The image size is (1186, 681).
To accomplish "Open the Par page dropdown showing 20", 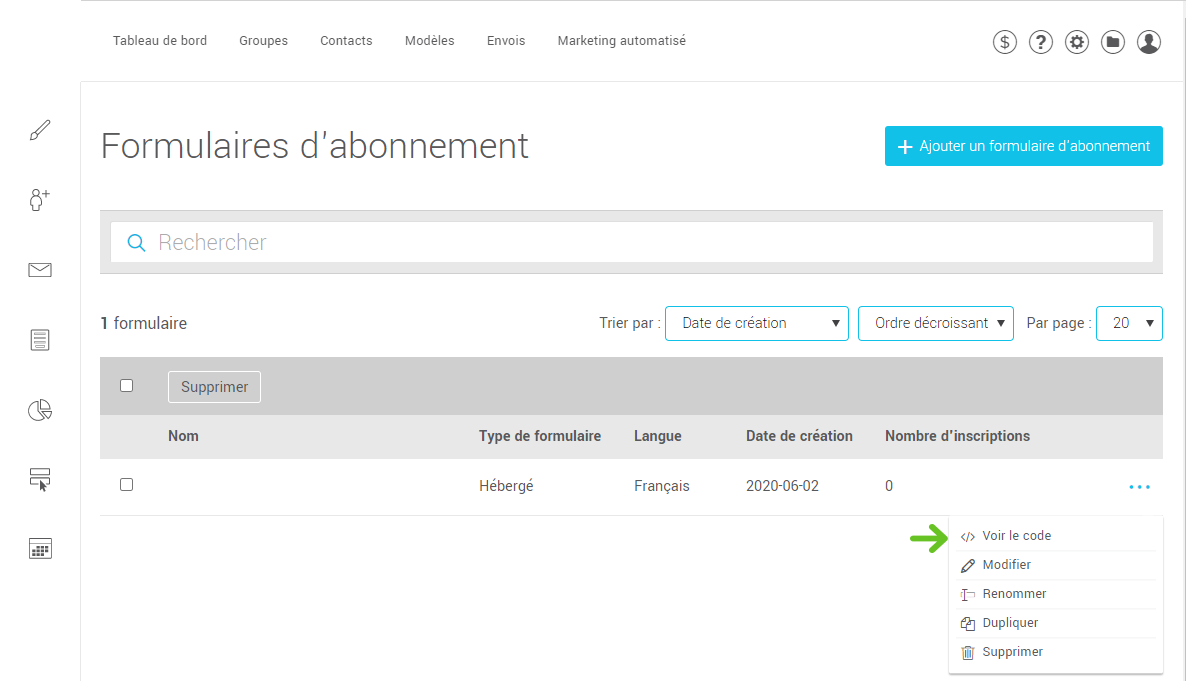I will point(1129,323).
